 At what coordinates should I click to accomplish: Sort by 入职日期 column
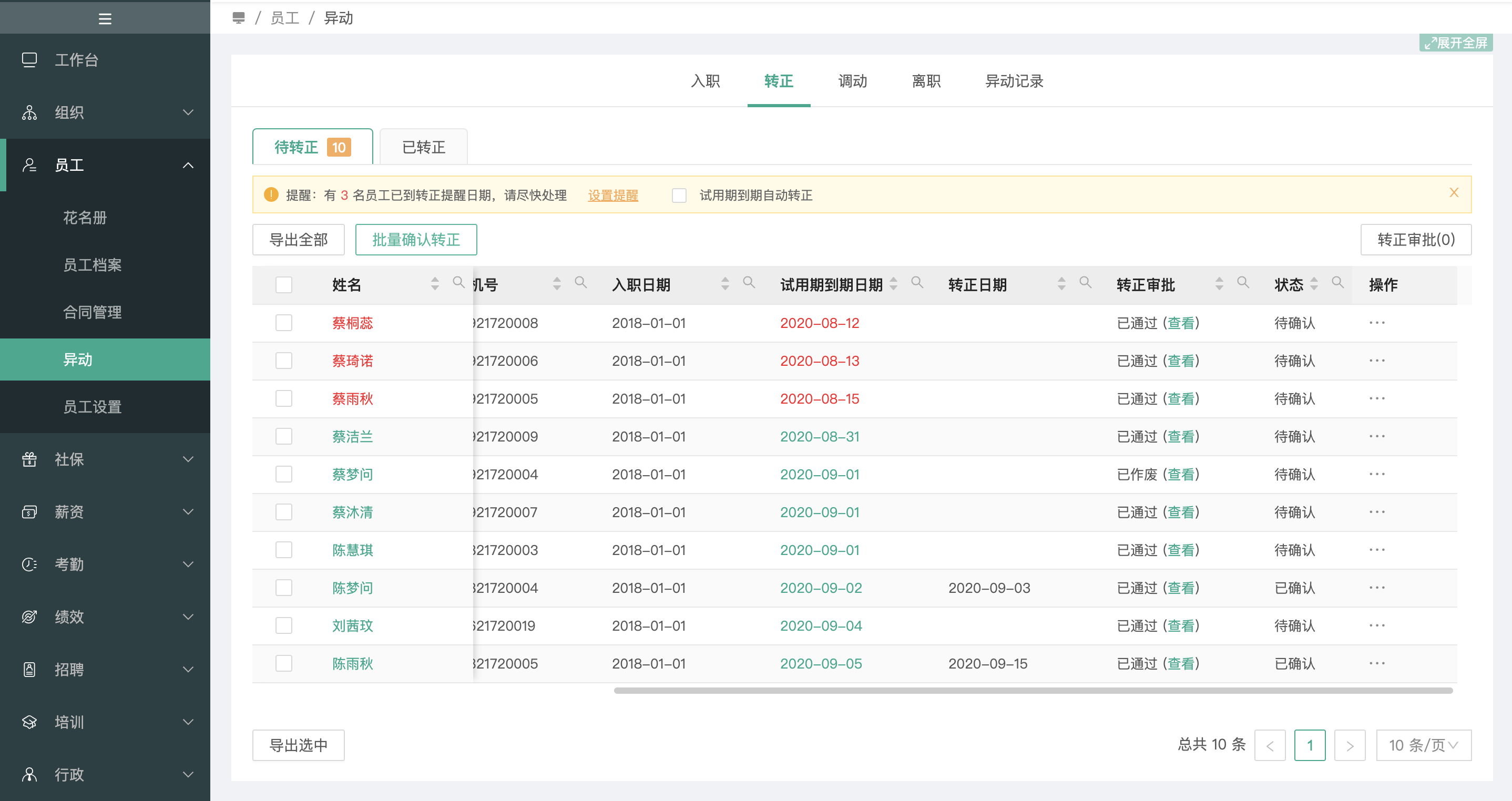(x=726, y=284)
